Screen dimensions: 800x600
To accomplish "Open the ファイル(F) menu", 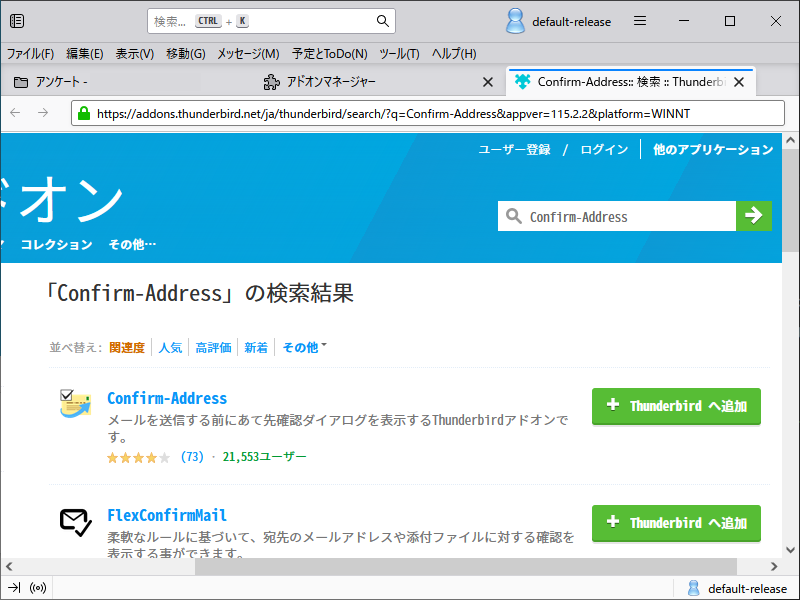I will tap(30, 54).
